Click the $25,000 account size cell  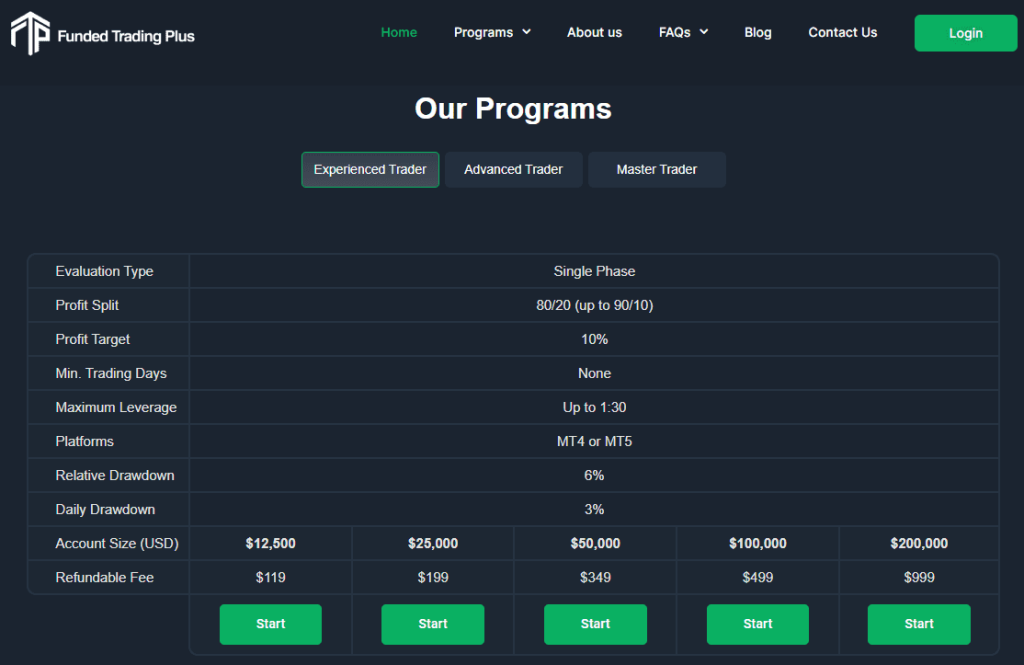tap(433, 543)
